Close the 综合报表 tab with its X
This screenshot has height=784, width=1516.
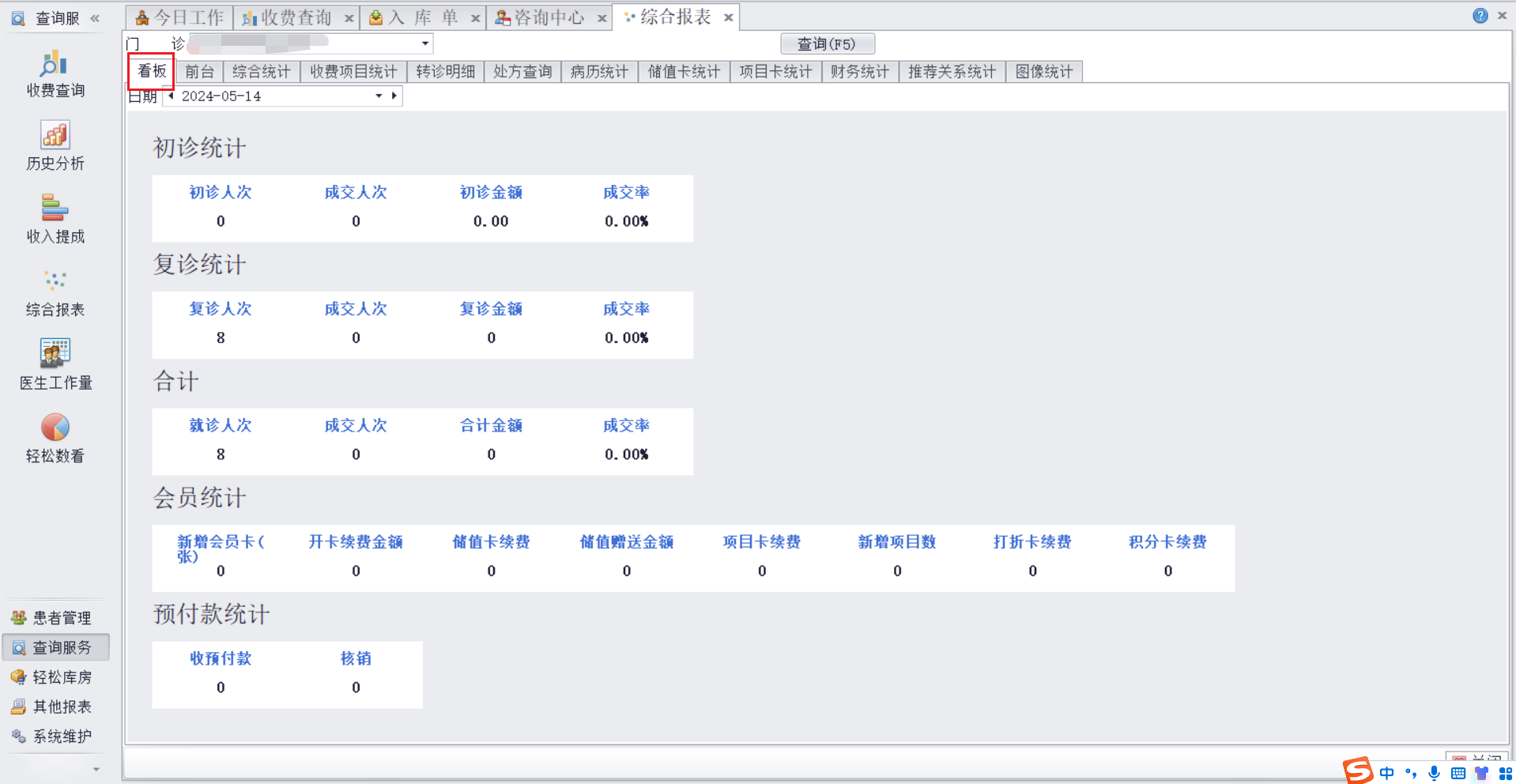pyautogui.click(x=728, y=17)
